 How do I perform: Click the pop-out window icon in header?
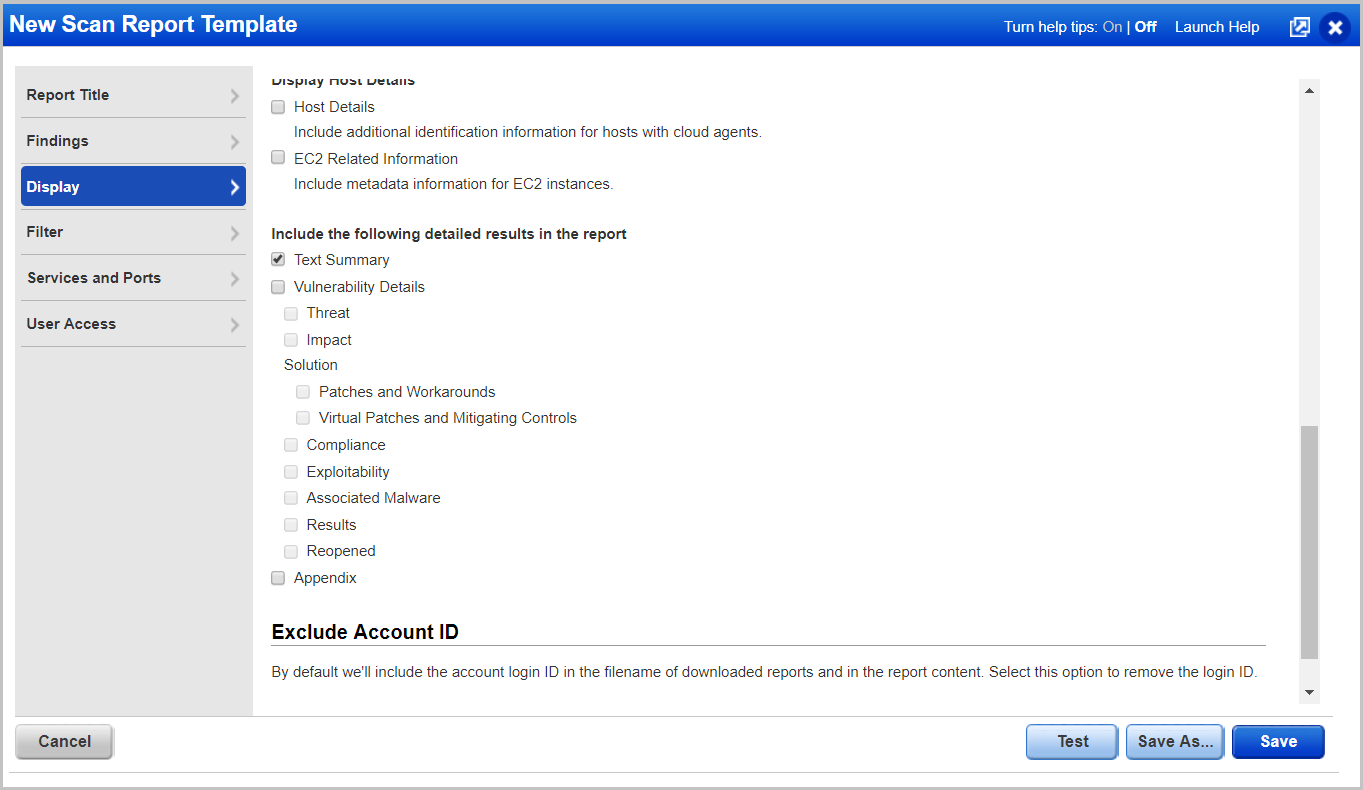pos(1299,27)
